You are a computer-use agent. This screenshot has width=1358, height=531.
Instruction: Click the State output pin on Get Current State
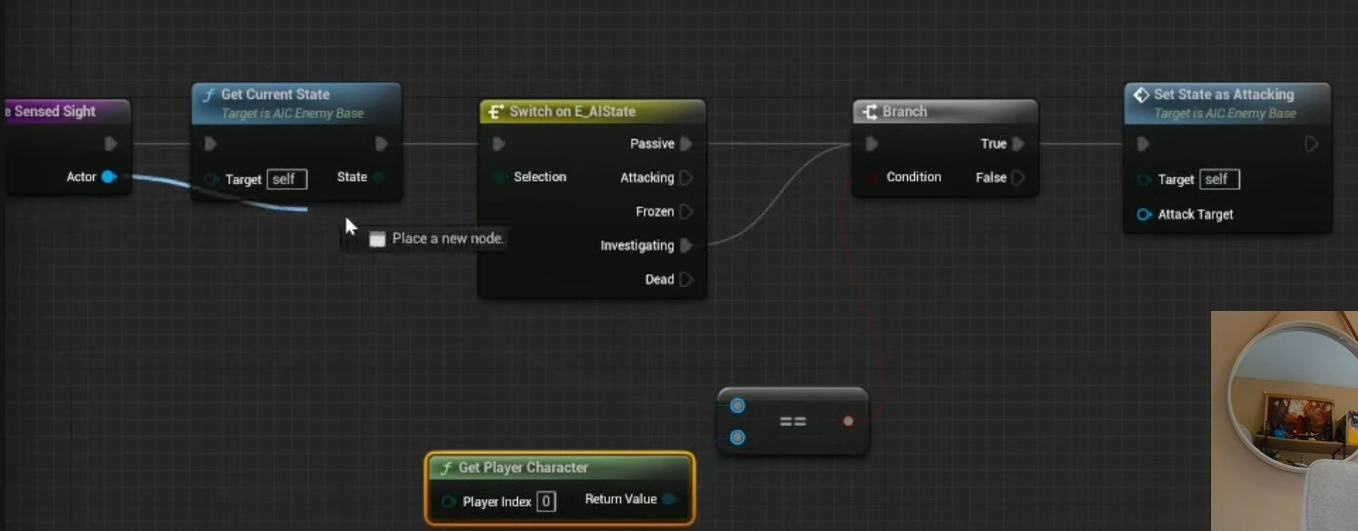(380, 178)
